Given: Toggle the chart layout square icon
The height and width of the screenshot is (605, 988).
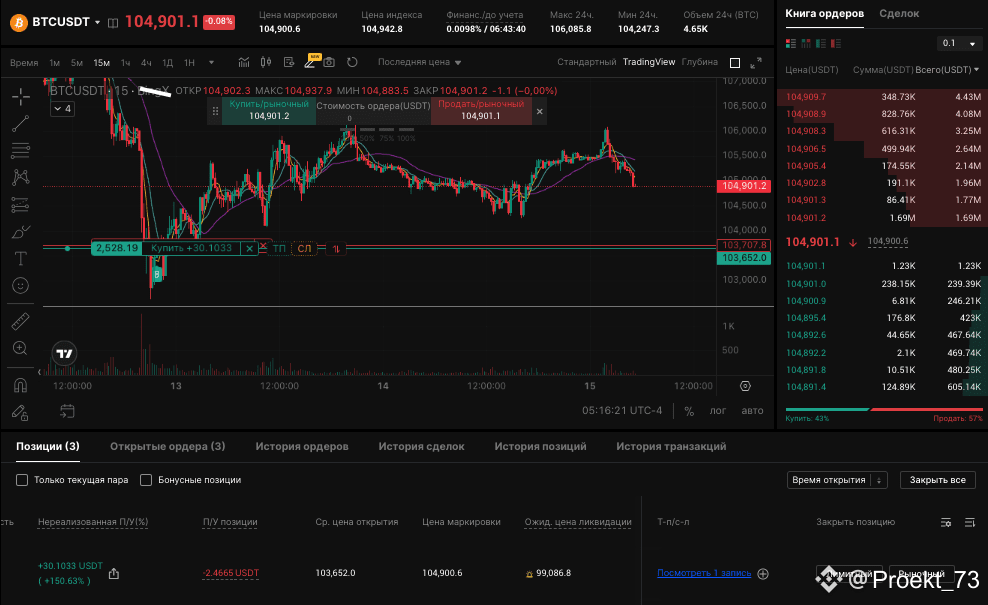Looking at the screenshot, I should 735,62.
